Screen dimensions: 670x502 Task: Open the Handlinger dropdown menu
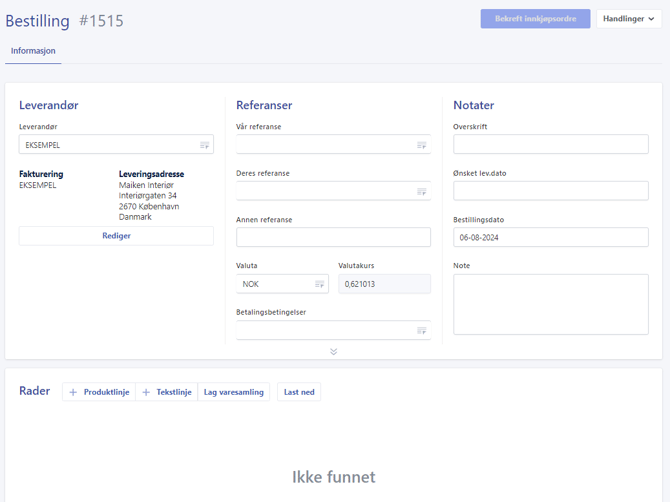(629, 19)
